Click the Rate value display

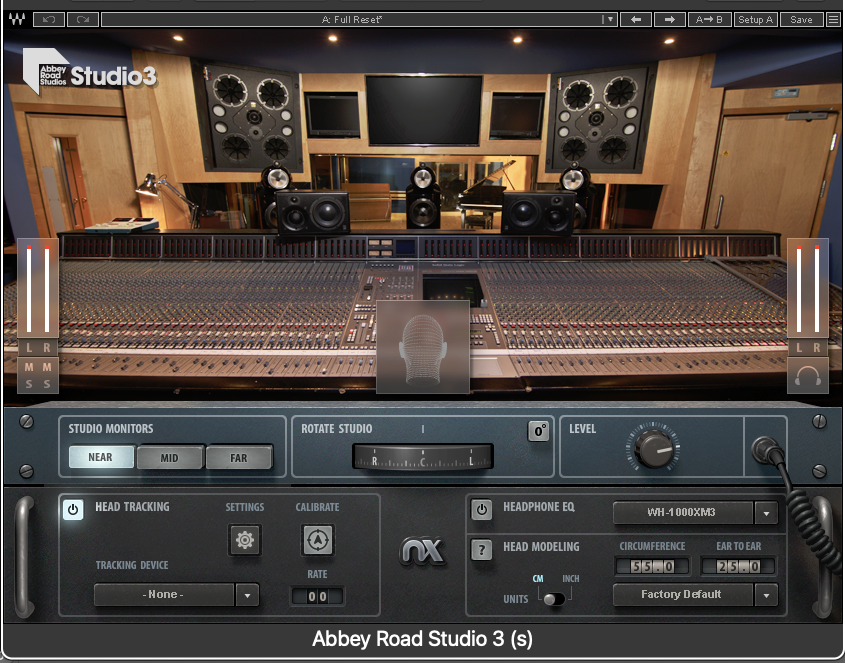317,596
